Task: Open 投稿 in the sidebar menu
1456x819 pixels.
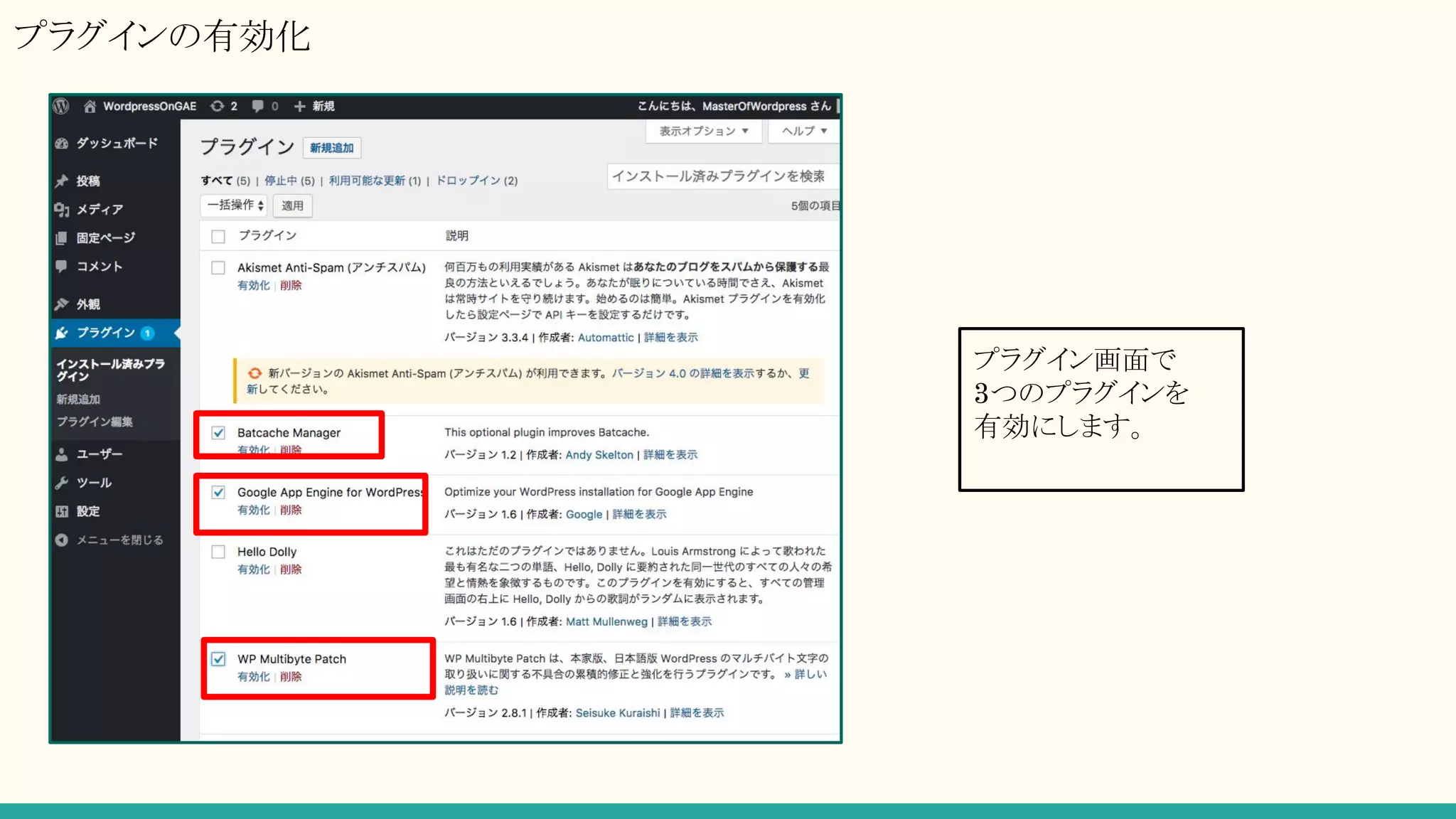Action: [x=88, y=181]
